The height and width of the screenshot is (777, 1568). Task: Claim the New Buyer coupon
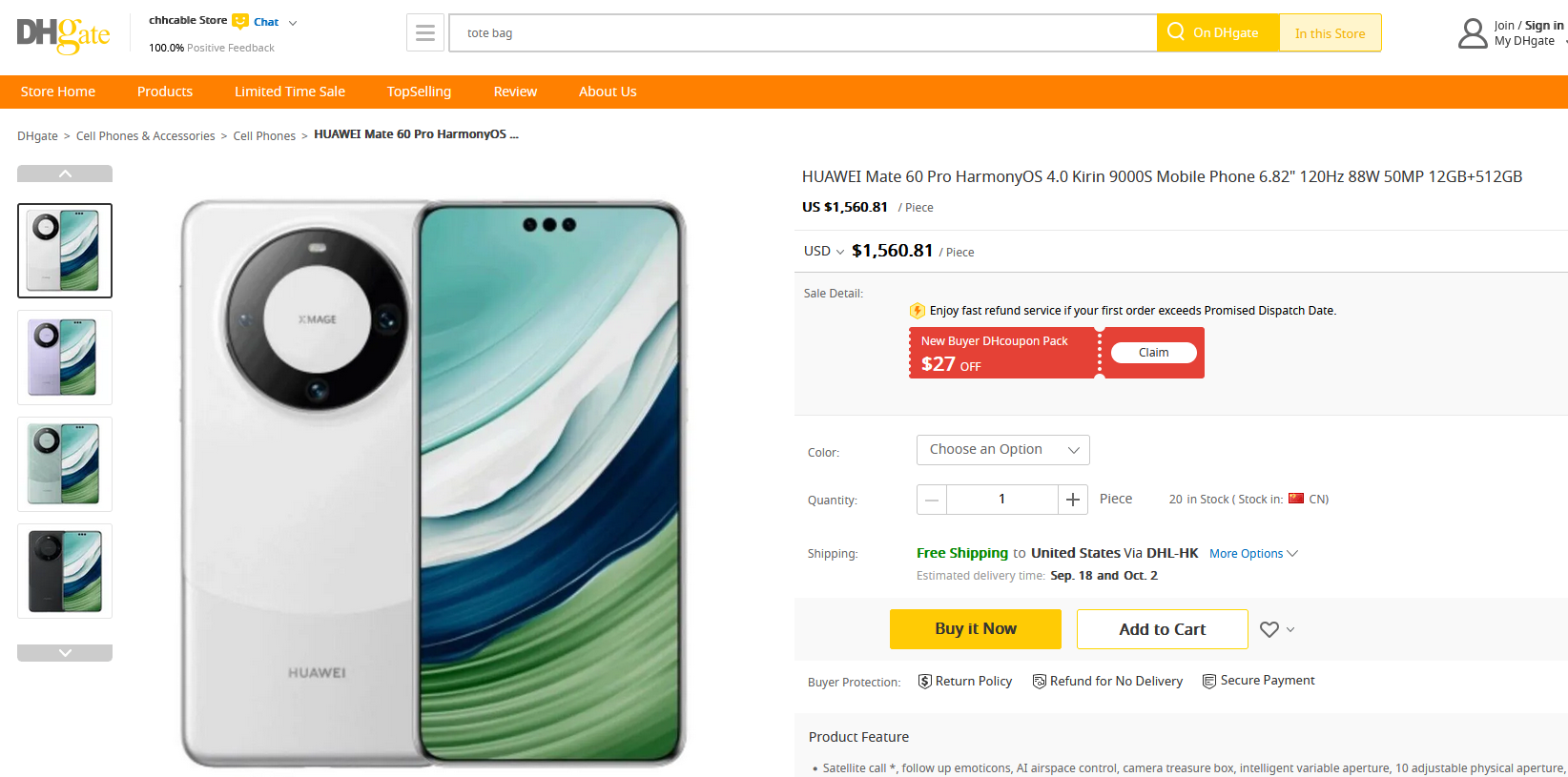(x=1154, y=353)
